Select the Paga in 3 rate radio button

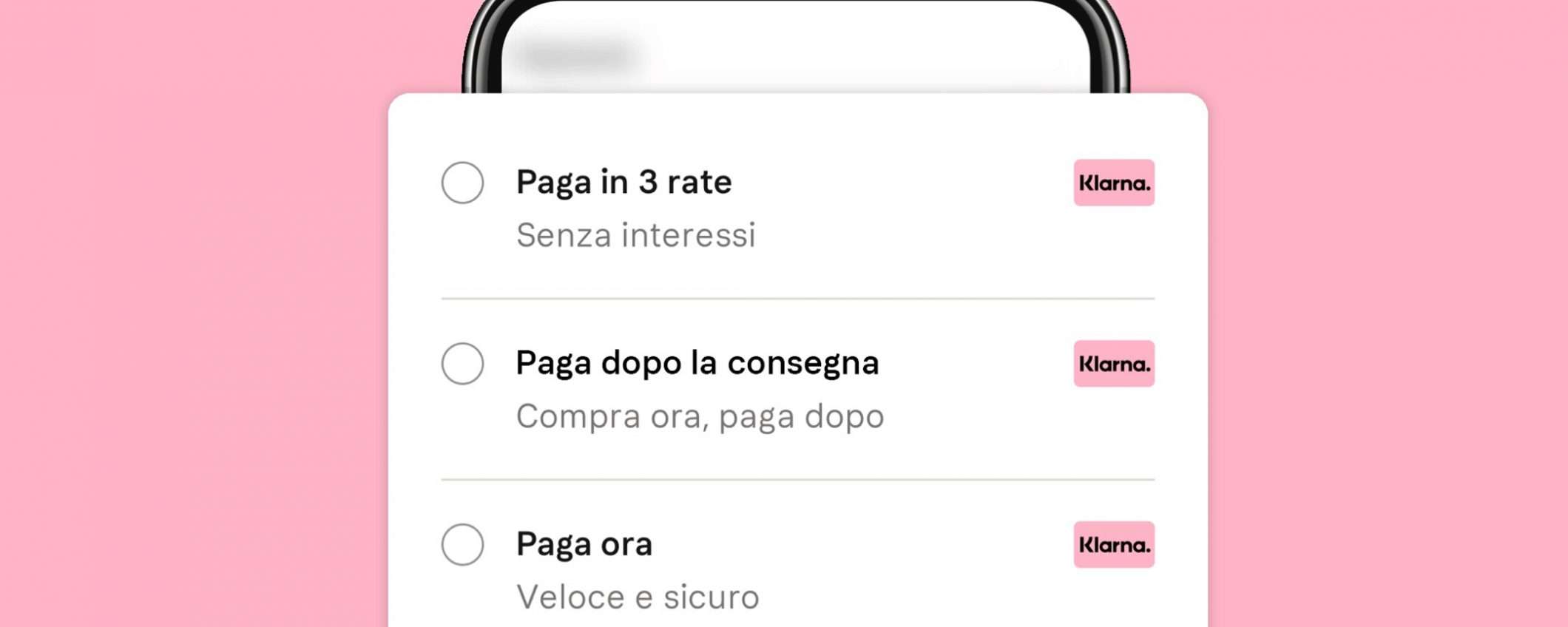click(462, 183)
